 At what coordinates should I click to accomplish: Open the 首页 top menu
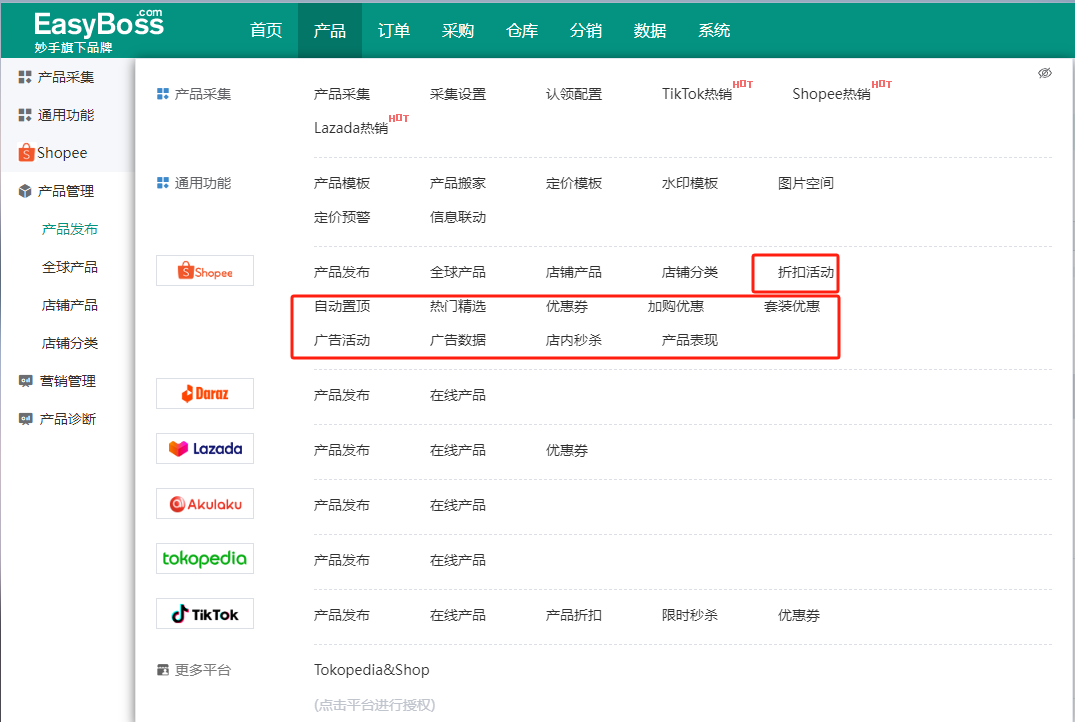click(x=266, y=31)
